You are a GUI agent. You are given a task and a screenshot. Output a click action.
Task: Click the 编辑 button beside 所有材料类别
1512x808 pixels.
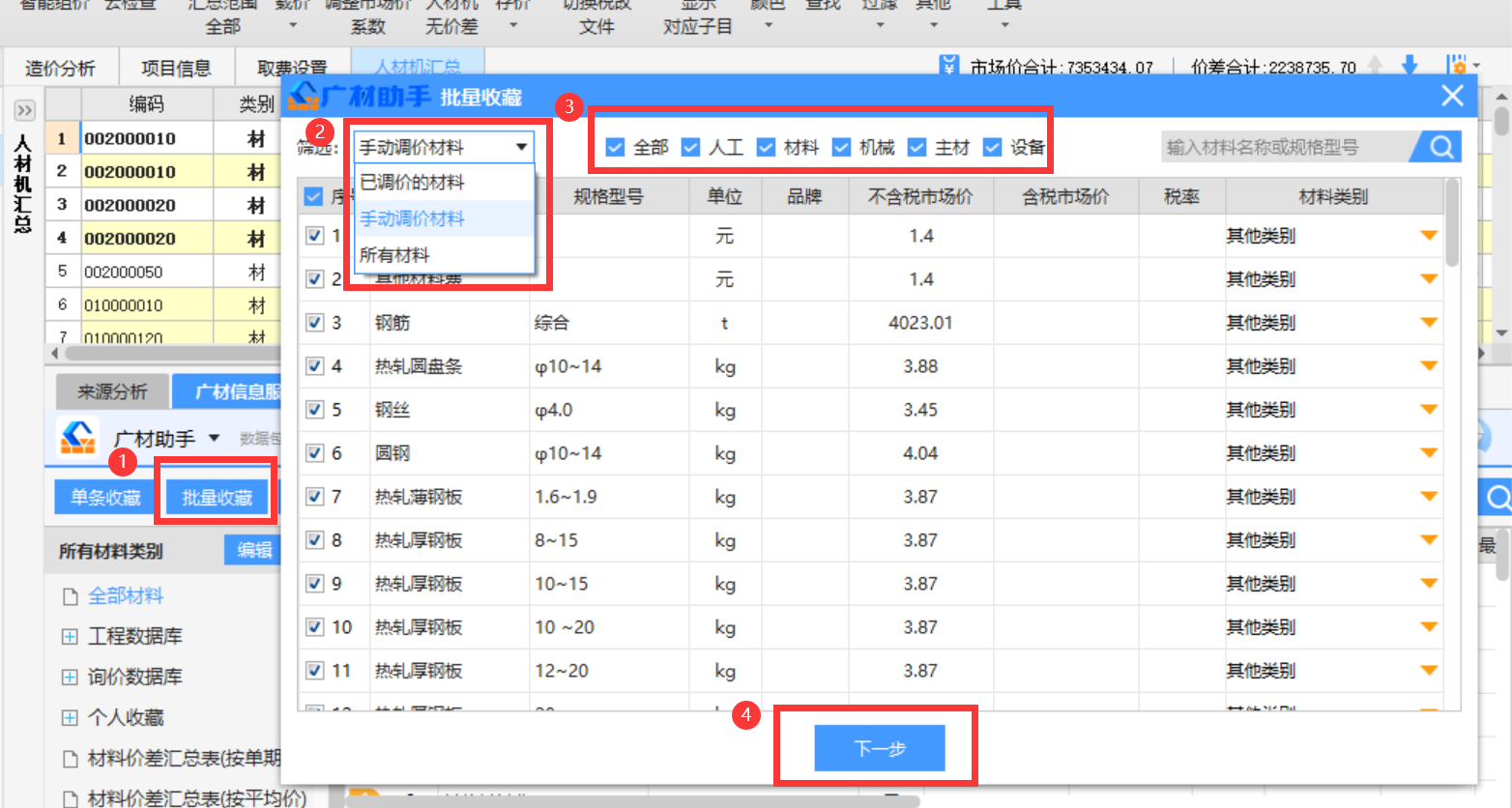click(x=252, y=550)
